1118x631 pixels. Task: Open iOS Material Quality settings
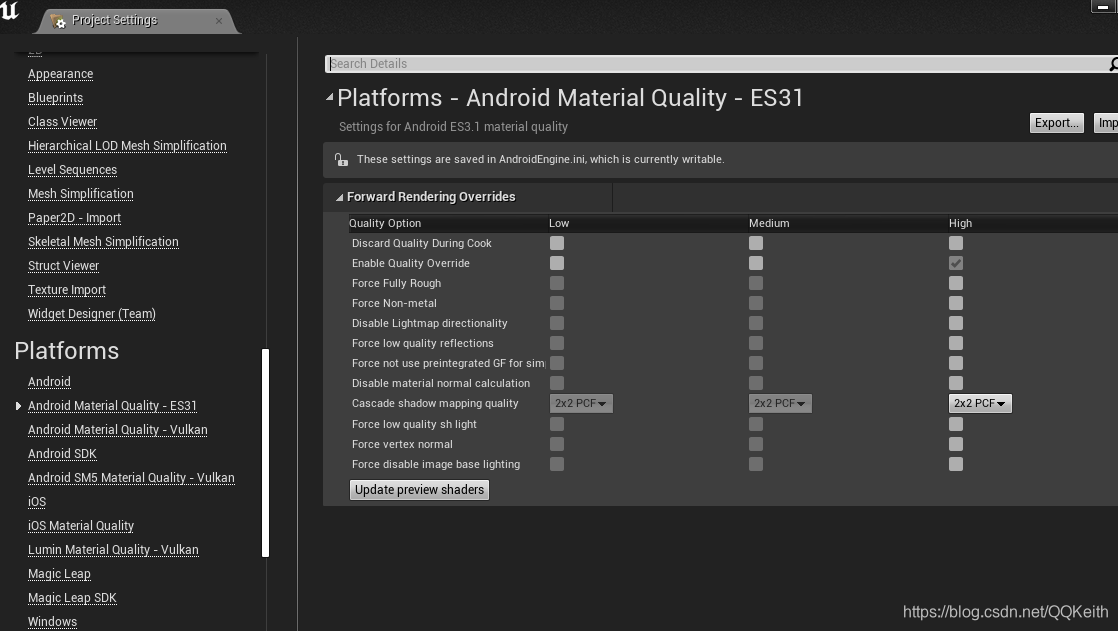point(81,526)
